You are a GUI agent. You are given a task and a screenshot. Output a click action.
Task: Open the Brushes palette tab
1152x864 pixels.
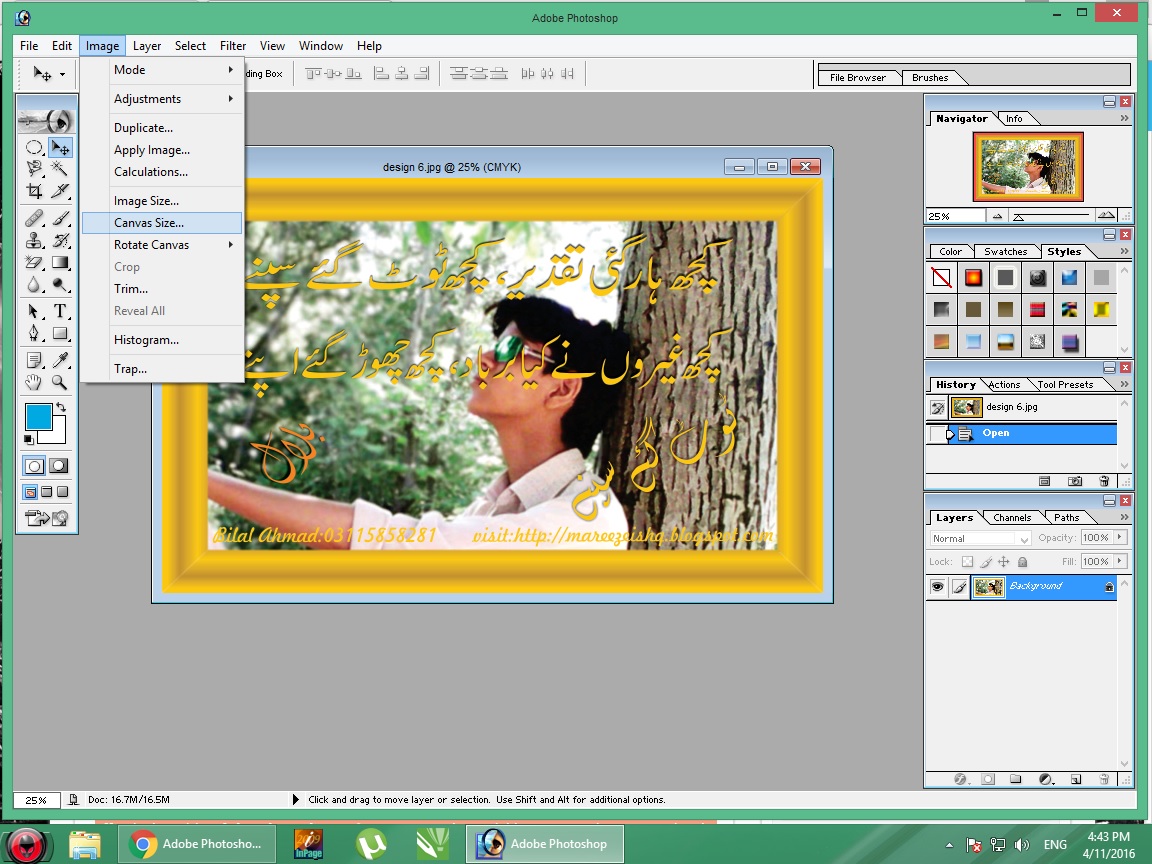(930, 78)
